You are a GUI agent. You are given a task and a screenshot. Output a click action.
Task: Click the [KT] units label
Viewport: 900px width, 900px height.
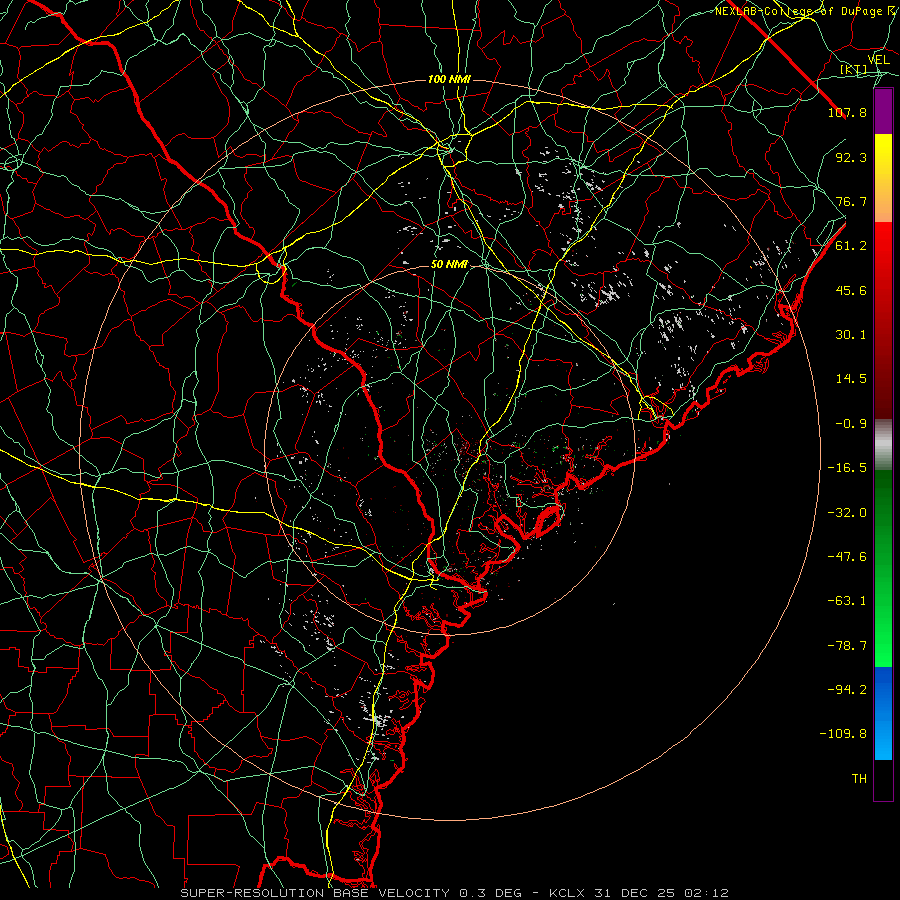coord(854,70)
